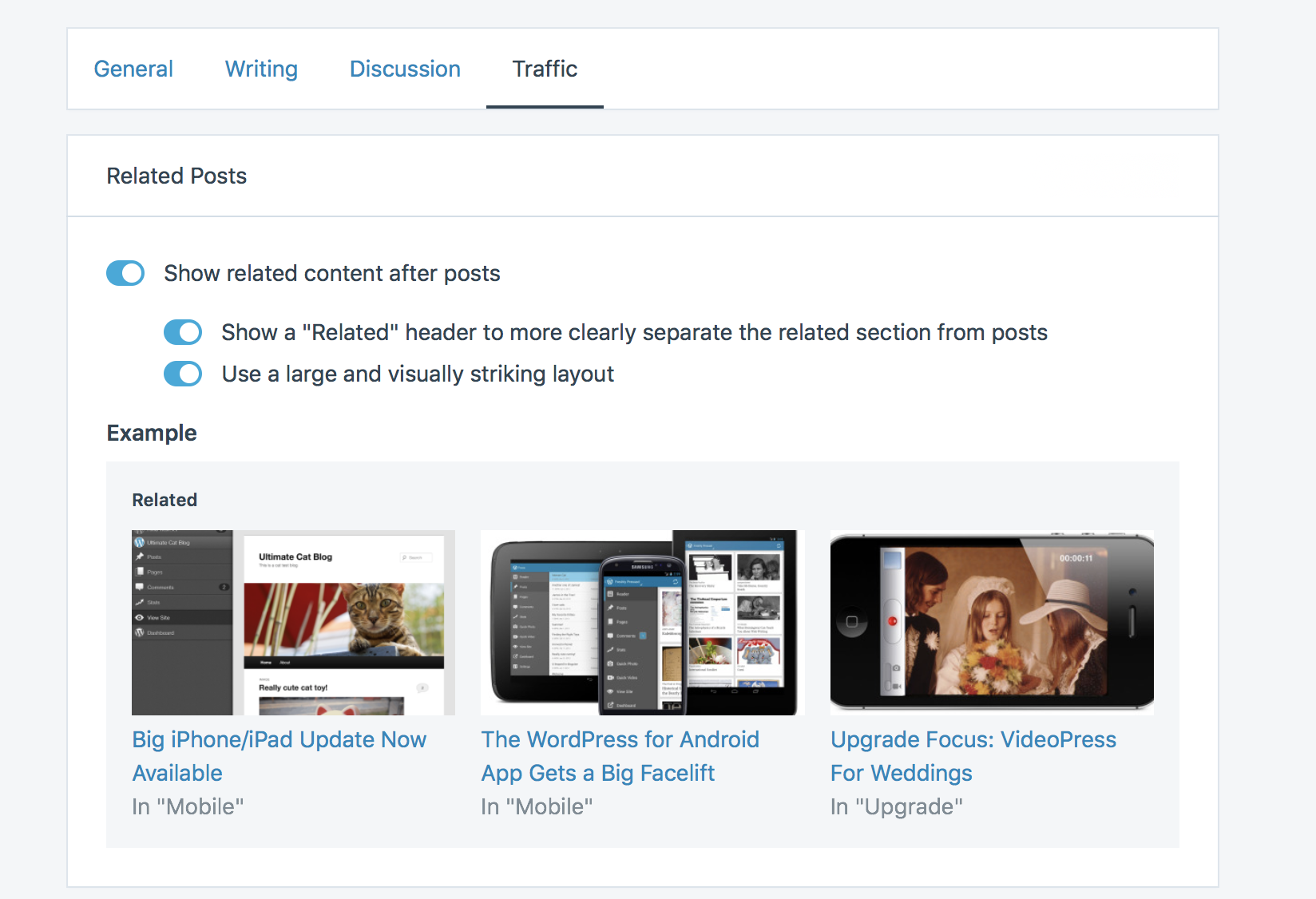
Task: Click the "Show related content after posts" label
Action: (x=331, y=274)
